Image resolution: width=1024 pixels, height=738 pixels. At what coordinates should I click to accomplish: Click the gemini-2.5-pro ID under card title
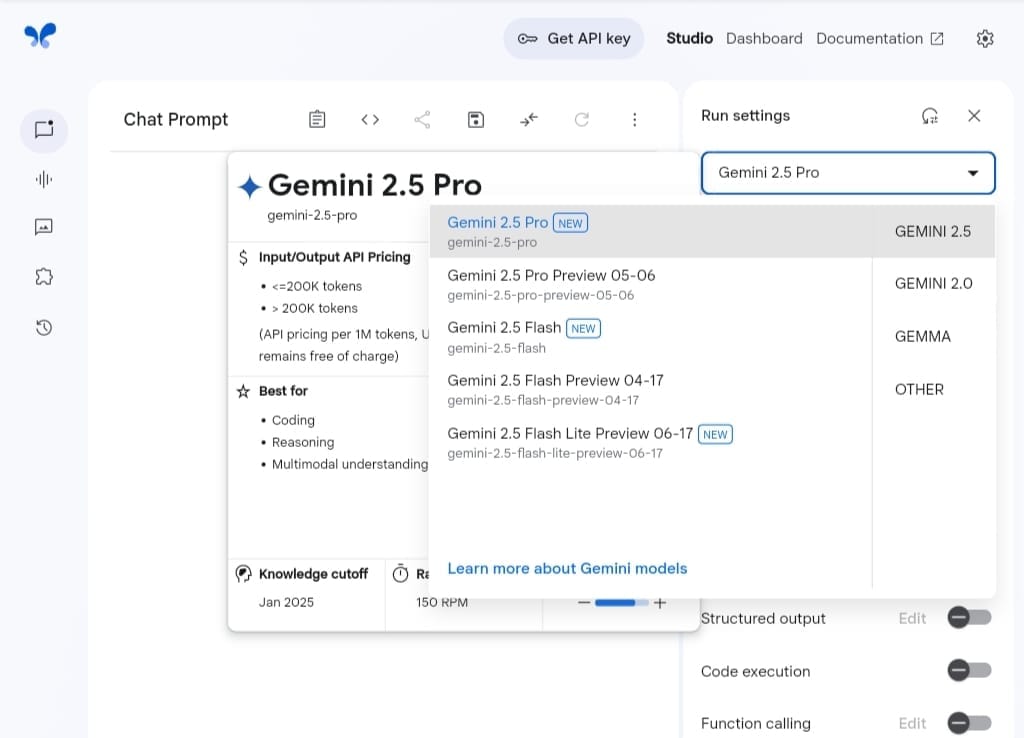[x=312, y=215]
